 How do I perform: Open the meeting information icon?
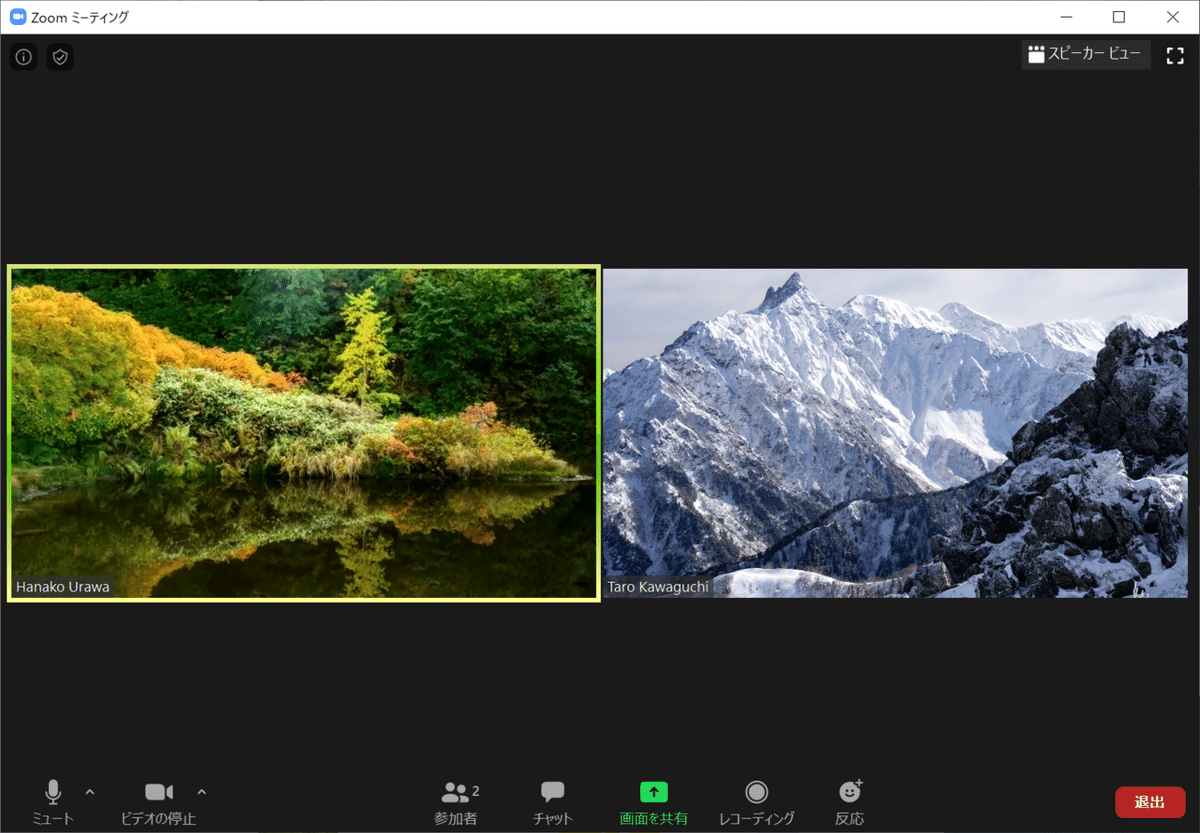(x=24, y=57)
